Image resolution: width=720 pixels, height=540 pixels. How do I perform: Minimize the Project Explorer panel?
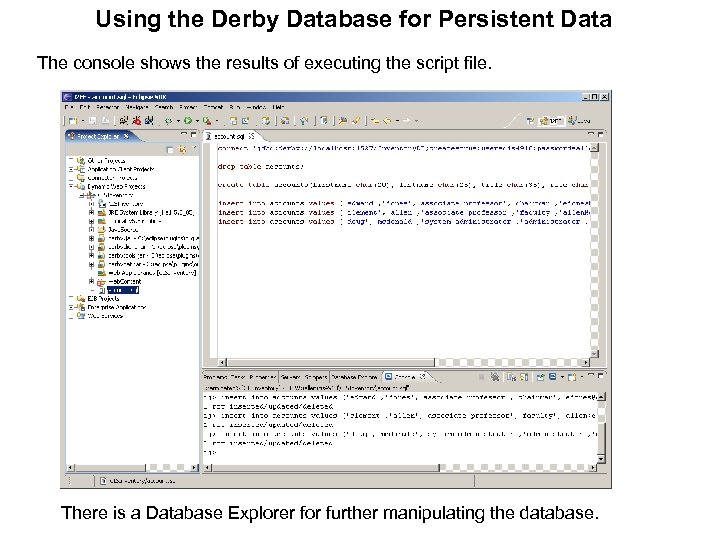(x=184, y=134)
